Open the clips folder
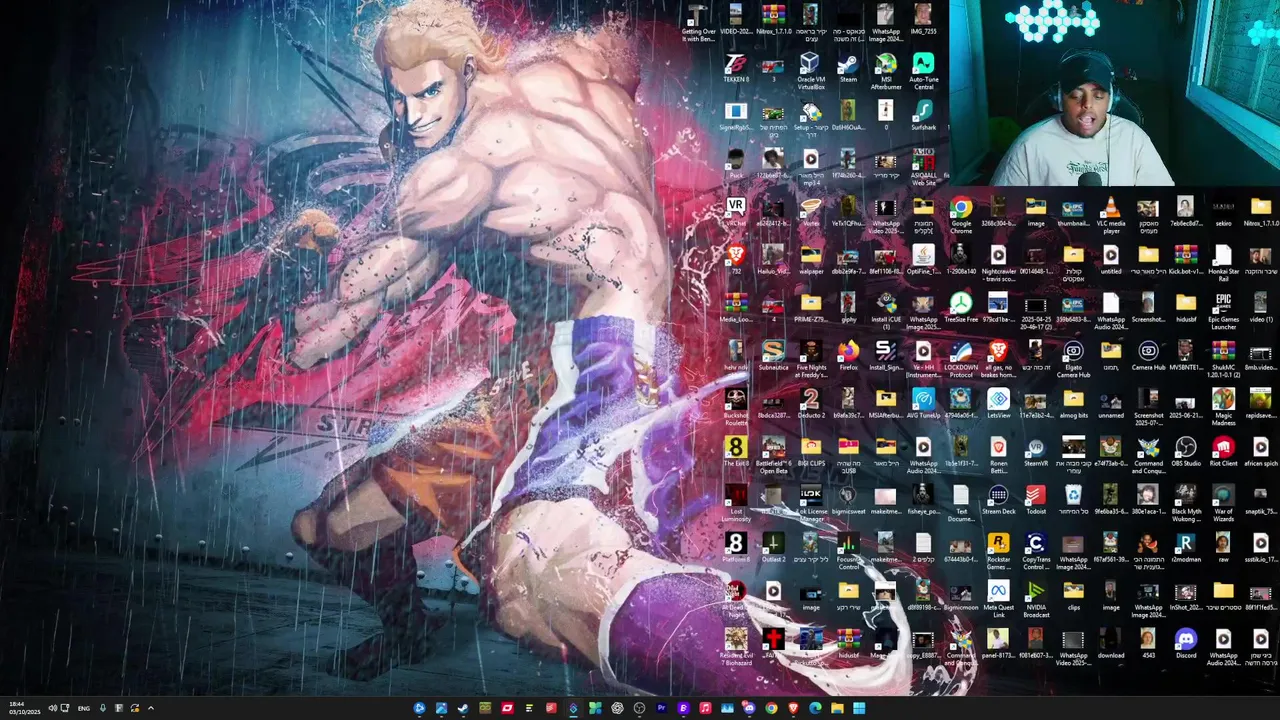Screen dimensions: 1280x720 (1073, 596)
